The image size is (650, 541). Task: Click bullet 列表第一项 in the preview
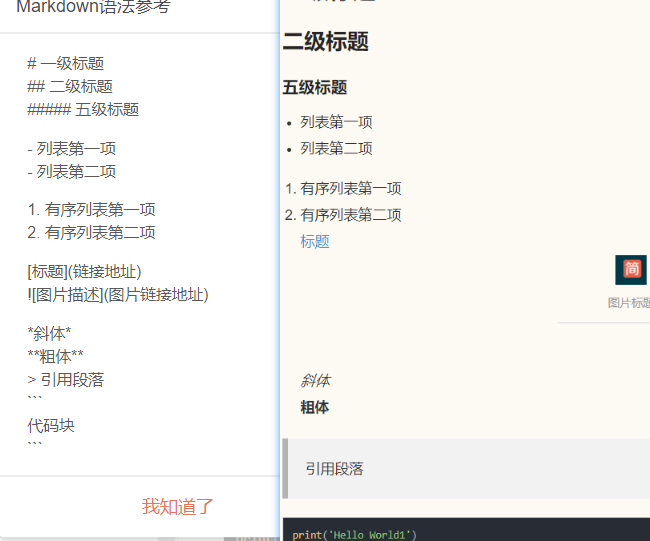coord(336,122)
